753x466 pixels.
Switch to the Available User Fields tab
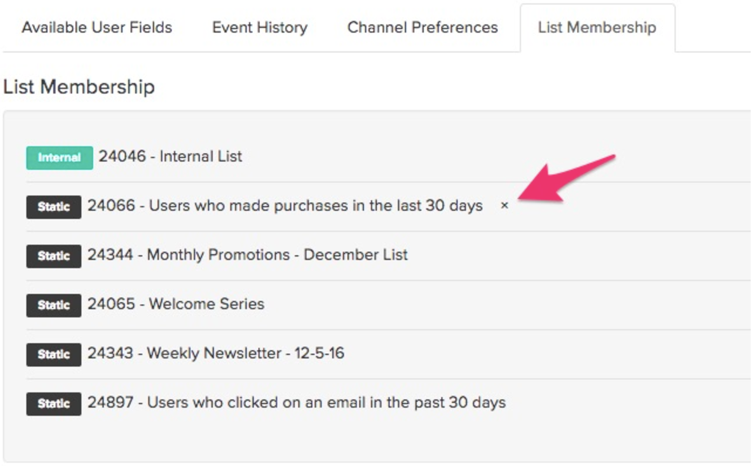point(97,27)
